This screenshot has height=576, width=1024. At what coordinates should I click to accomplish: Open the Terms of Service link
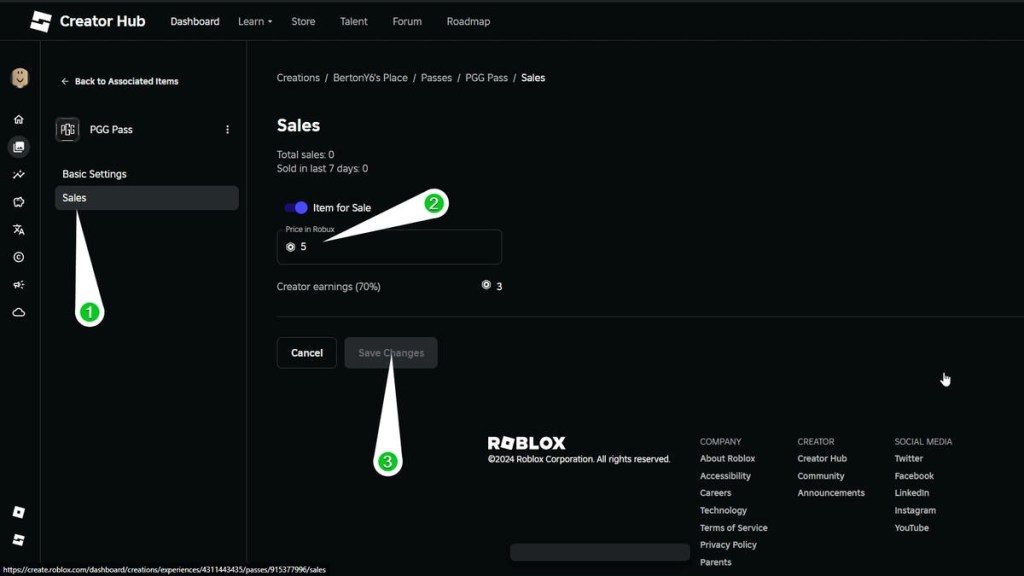click(x=733, y=527)
